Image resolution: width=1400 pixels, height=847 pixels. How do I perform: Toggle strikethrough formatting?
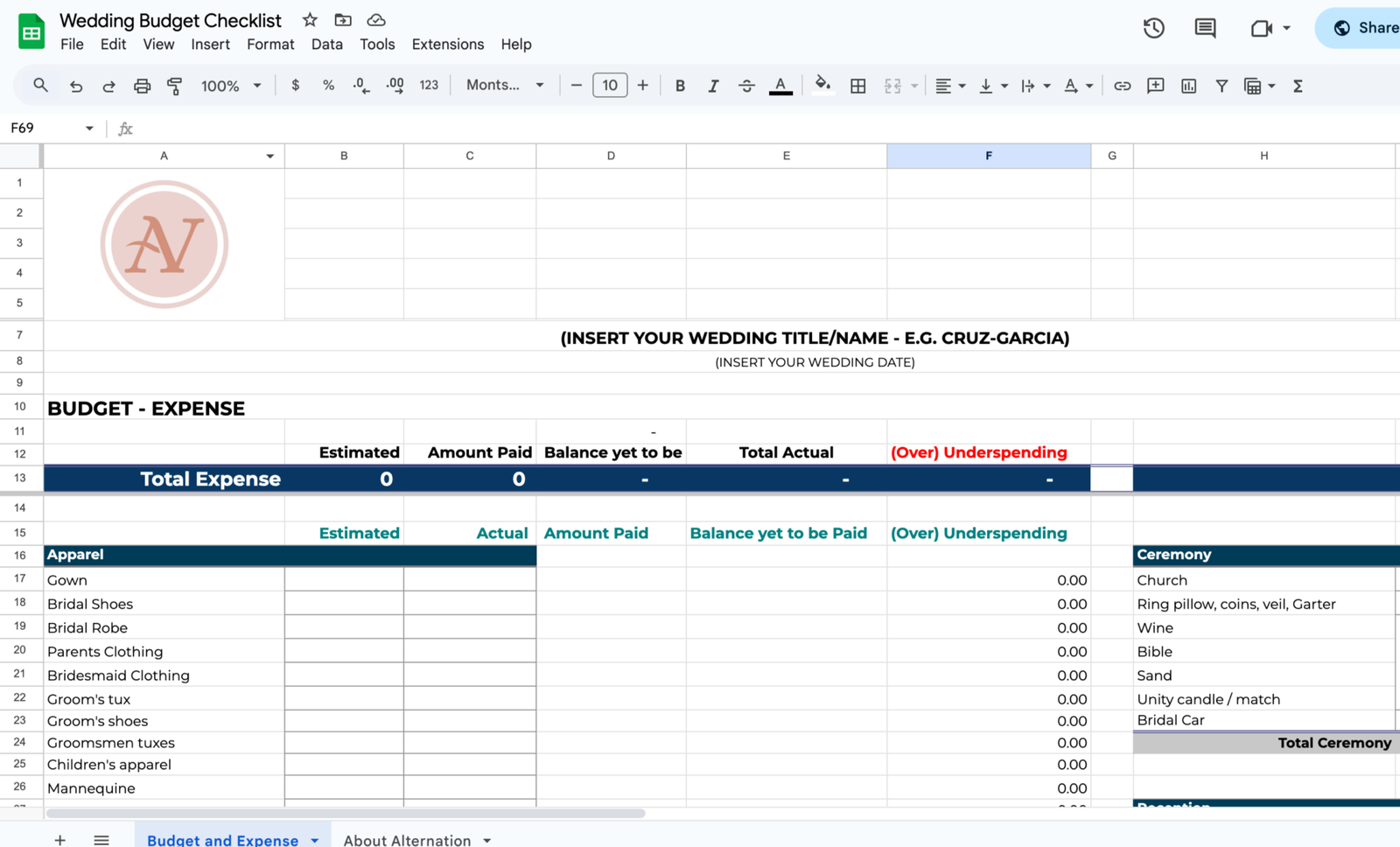point(746,86)
